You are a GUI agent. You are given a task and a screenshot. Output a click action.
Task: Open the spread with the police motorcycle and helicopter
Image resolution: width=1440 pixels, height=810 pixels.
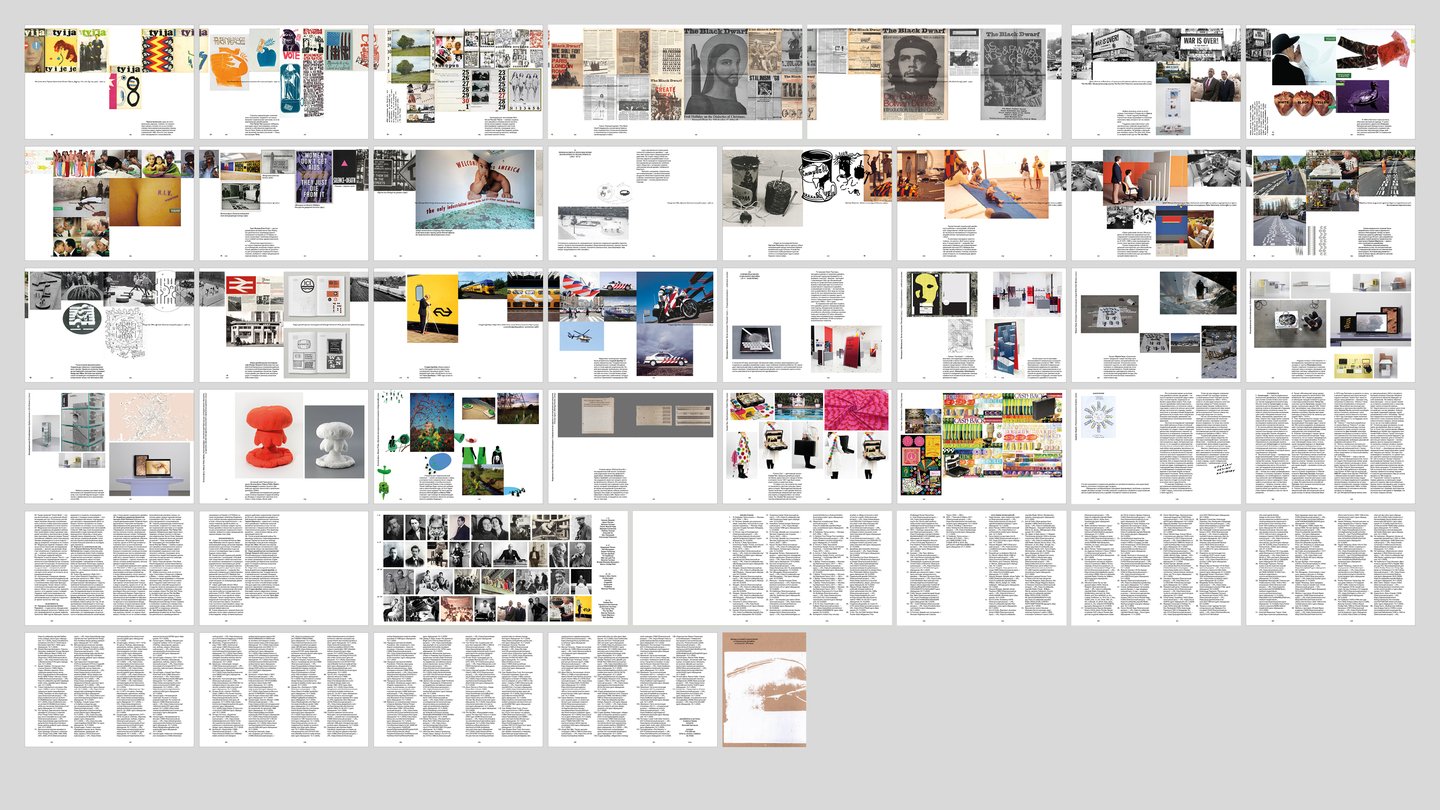(x=633, y=325)
